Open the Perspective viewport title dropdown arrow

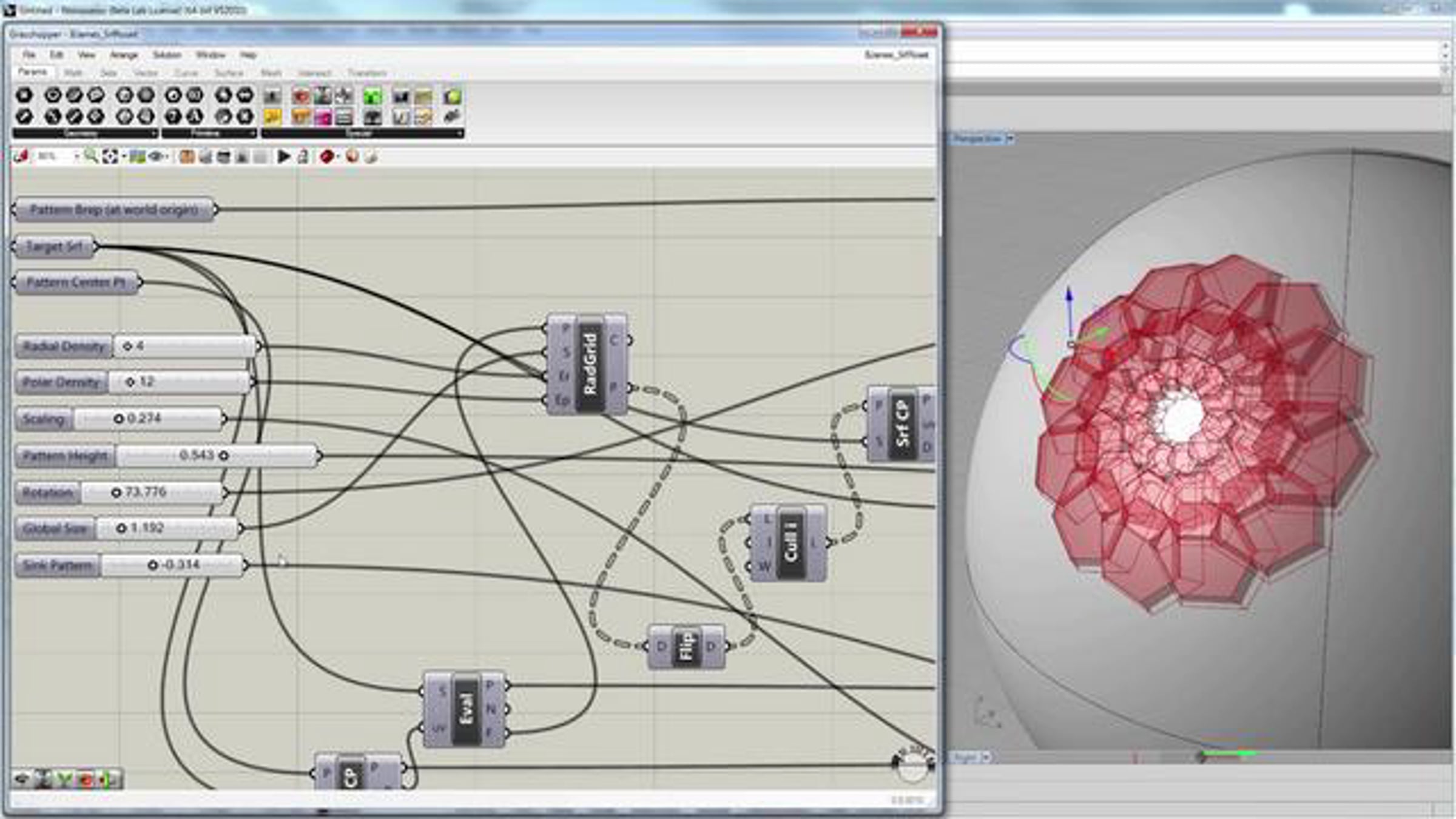[1010, 139]
